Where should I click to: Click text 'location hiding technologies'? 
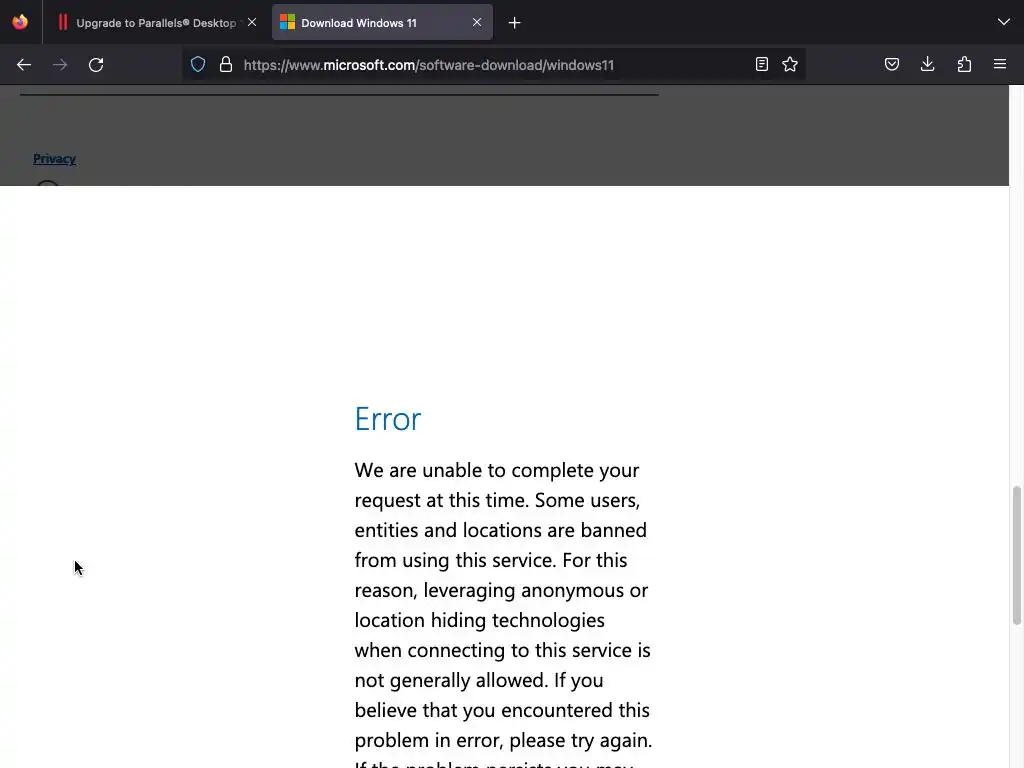pos(479,620)
